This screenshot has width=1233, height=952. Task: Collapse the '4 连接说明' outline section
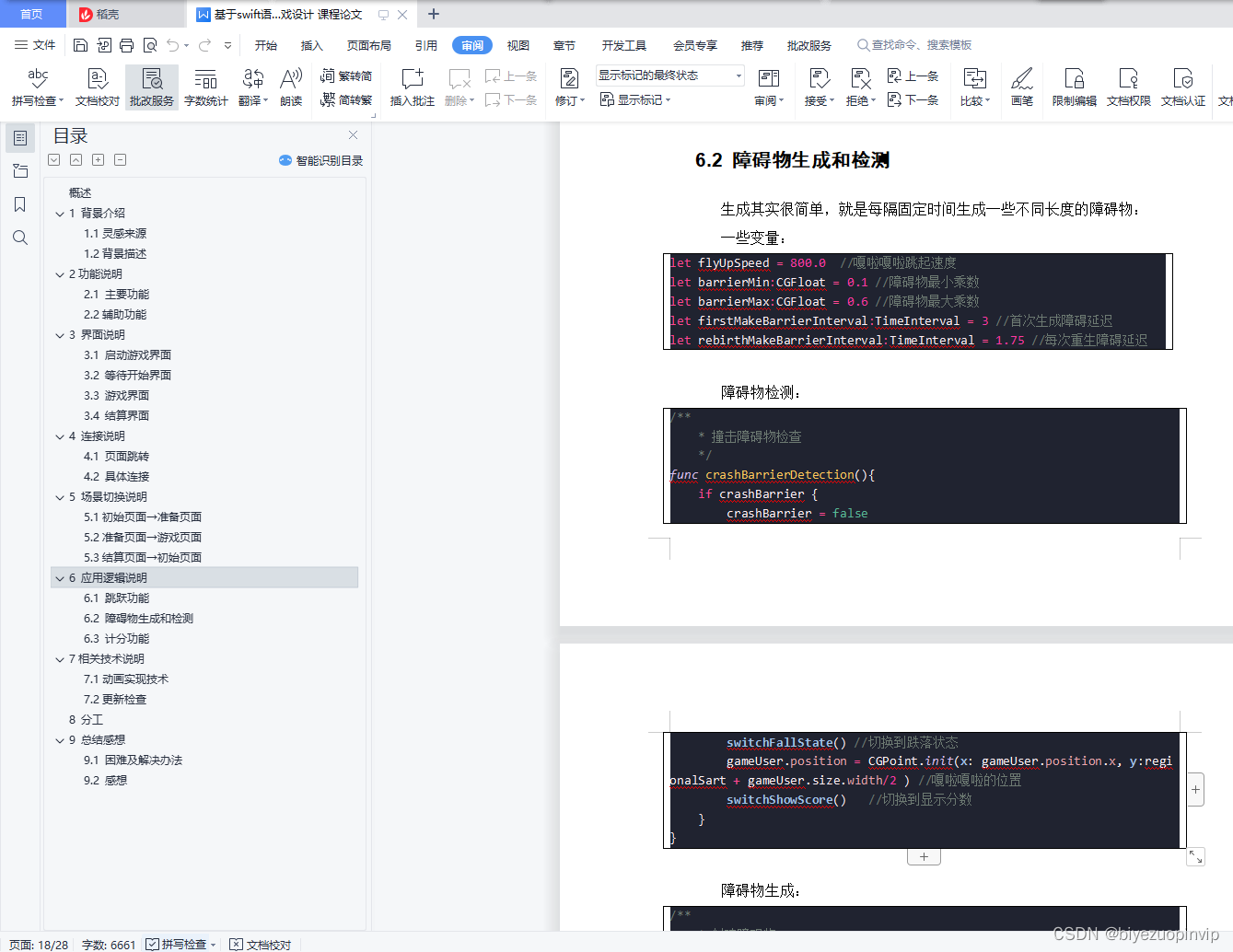point(60,436)
